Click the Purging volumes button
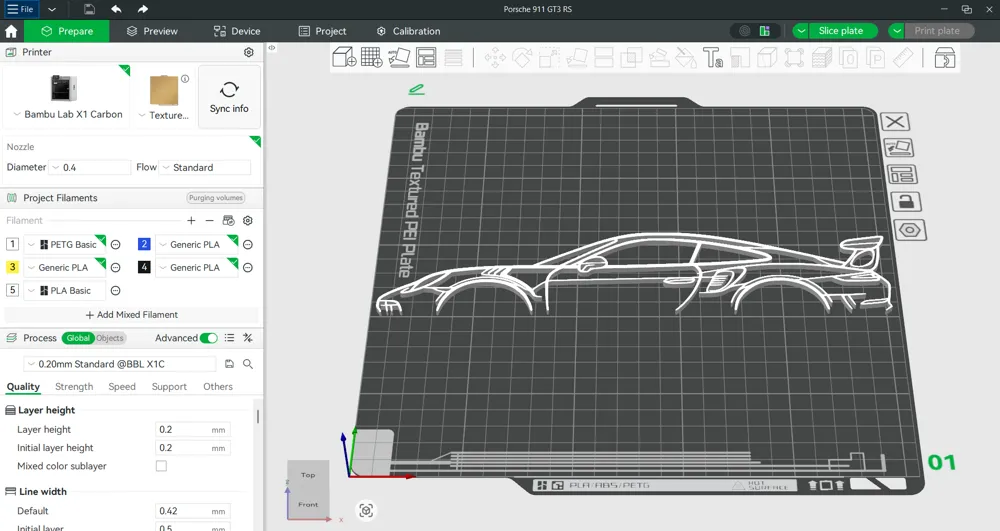The height and width of the screenshot is (531, 1000). coord(216,198)
